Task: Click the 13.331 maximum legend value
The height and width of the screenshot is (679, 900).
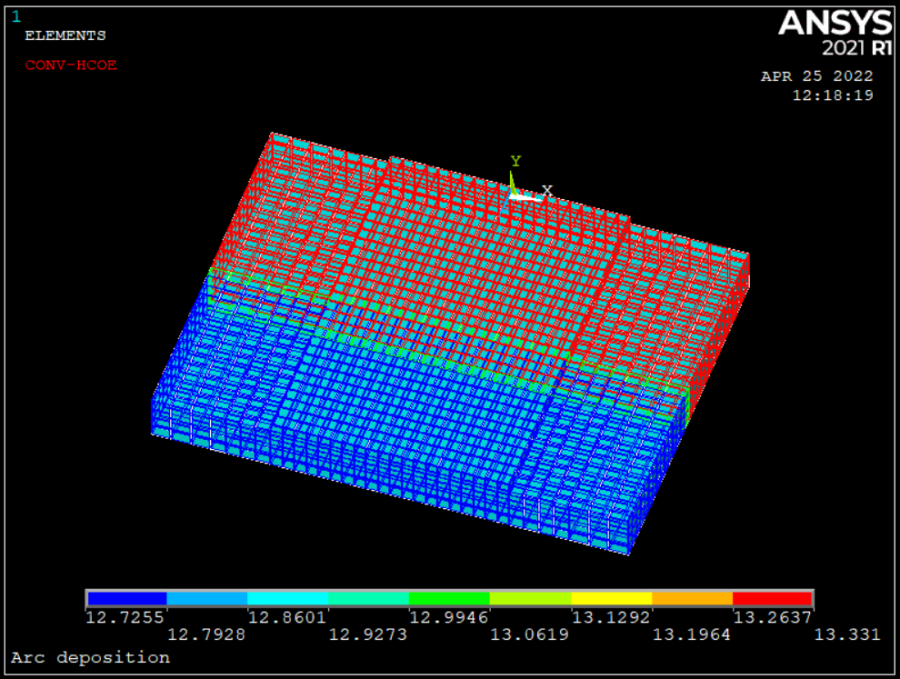Action: pyautogui.click(x=846, y=634)
